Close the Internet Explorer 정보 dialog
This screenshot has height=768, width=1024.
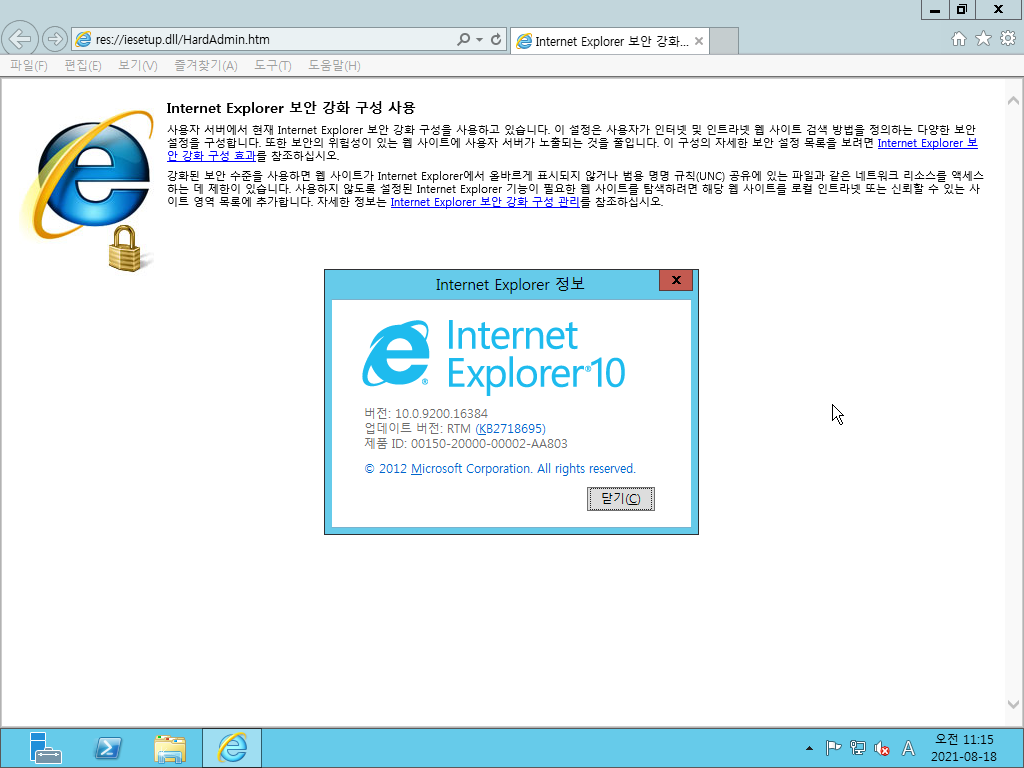tap(676, 280)
